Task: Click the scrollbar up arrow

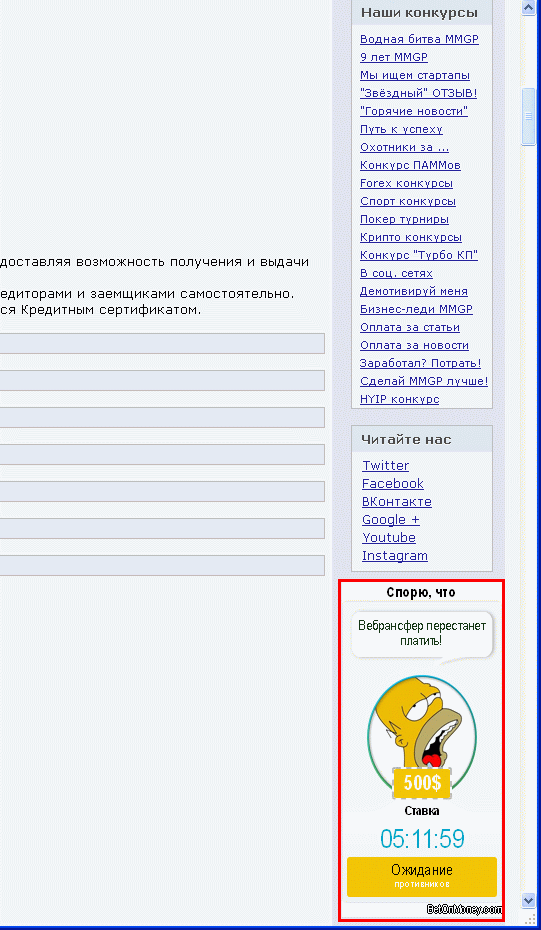Action: click(x=529, y=7)
